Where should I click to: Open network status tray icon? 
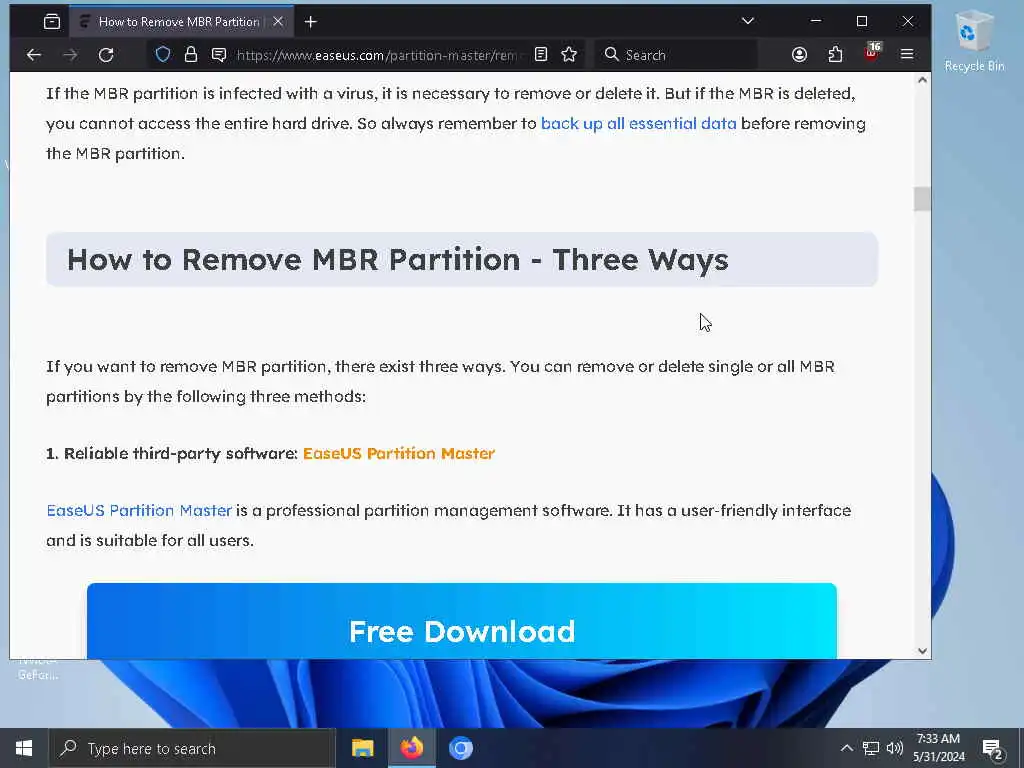pos(871,748)
